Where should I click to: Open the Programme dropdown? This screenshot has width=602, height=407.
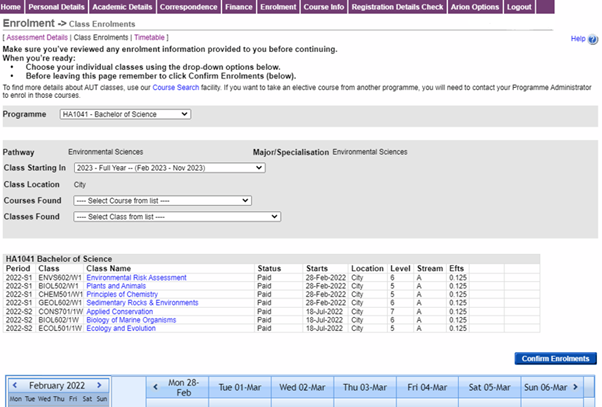tap(124, 115)
